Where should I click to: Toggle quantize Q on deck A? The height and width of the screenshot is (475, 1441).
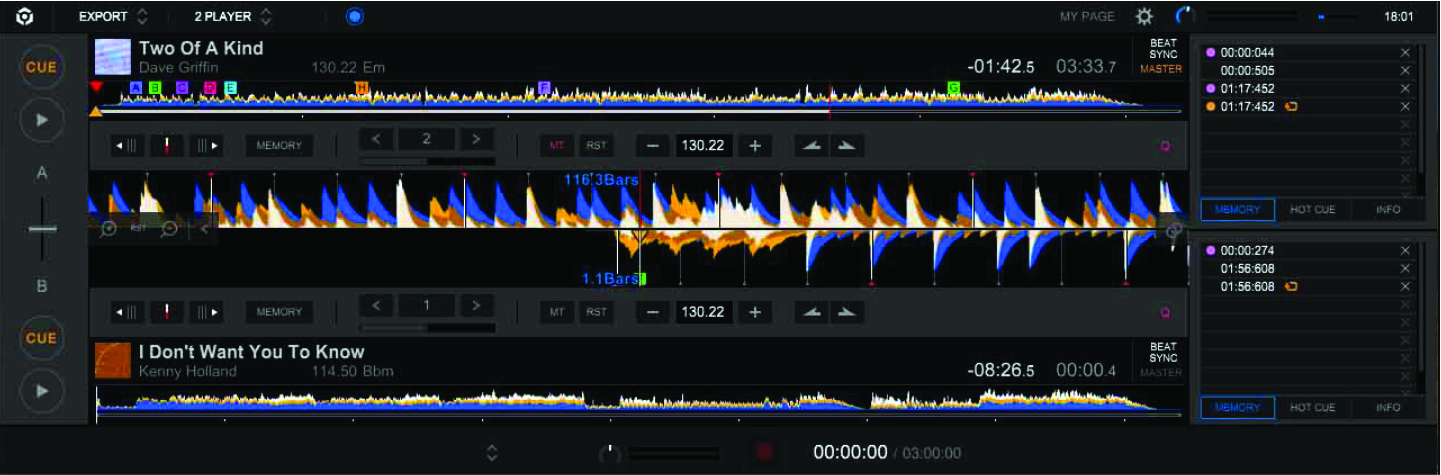pyautogui.click(x=1165, y=146)
